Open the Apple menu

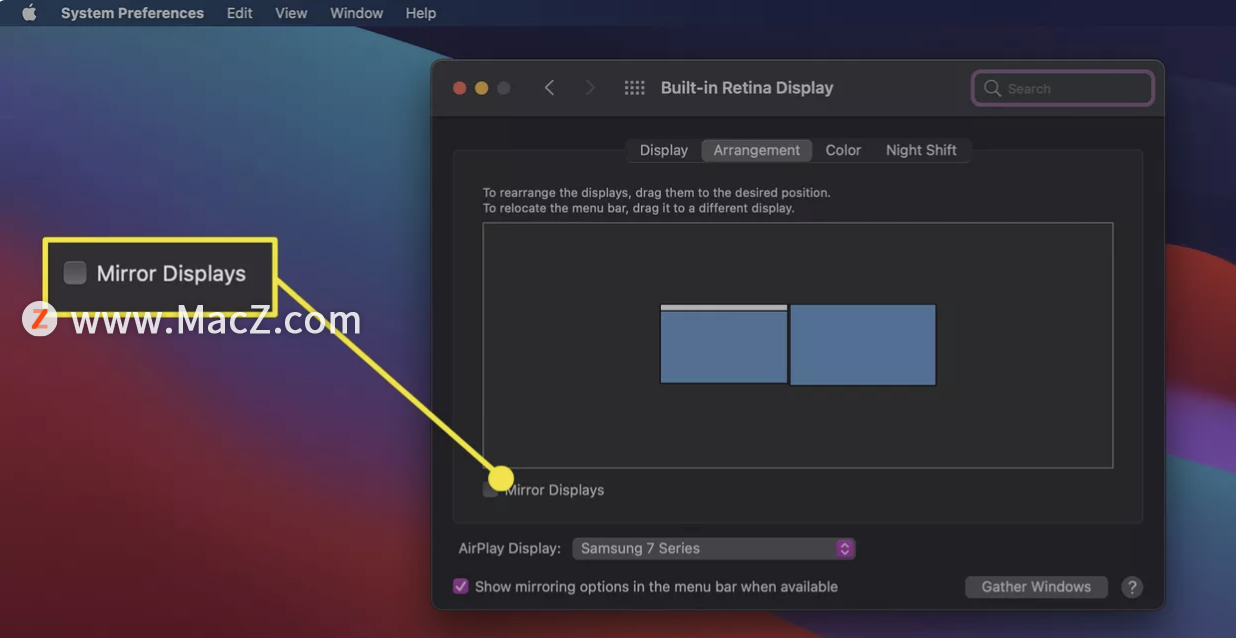(x=29, y=13)
